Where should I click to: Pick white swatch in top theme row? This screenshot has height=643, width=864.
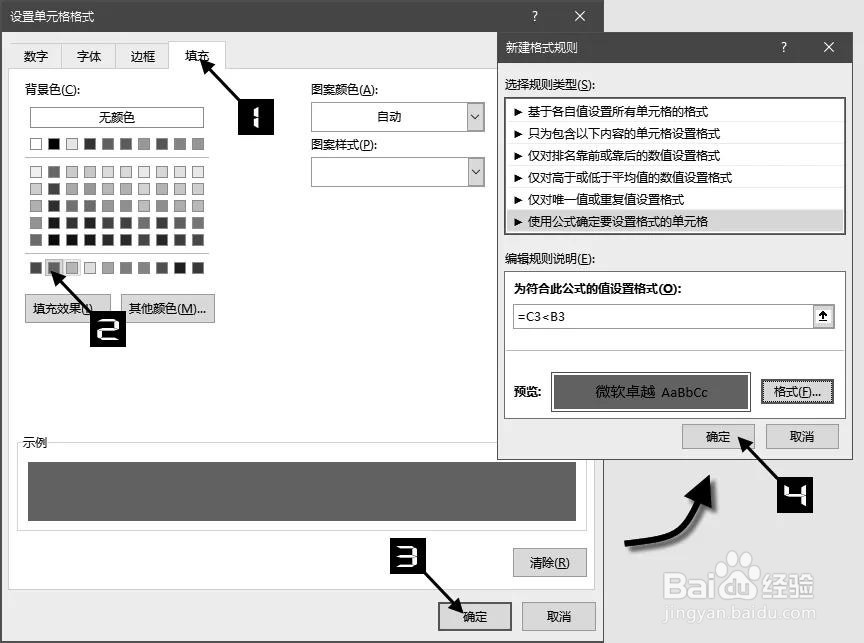[36, 144]
